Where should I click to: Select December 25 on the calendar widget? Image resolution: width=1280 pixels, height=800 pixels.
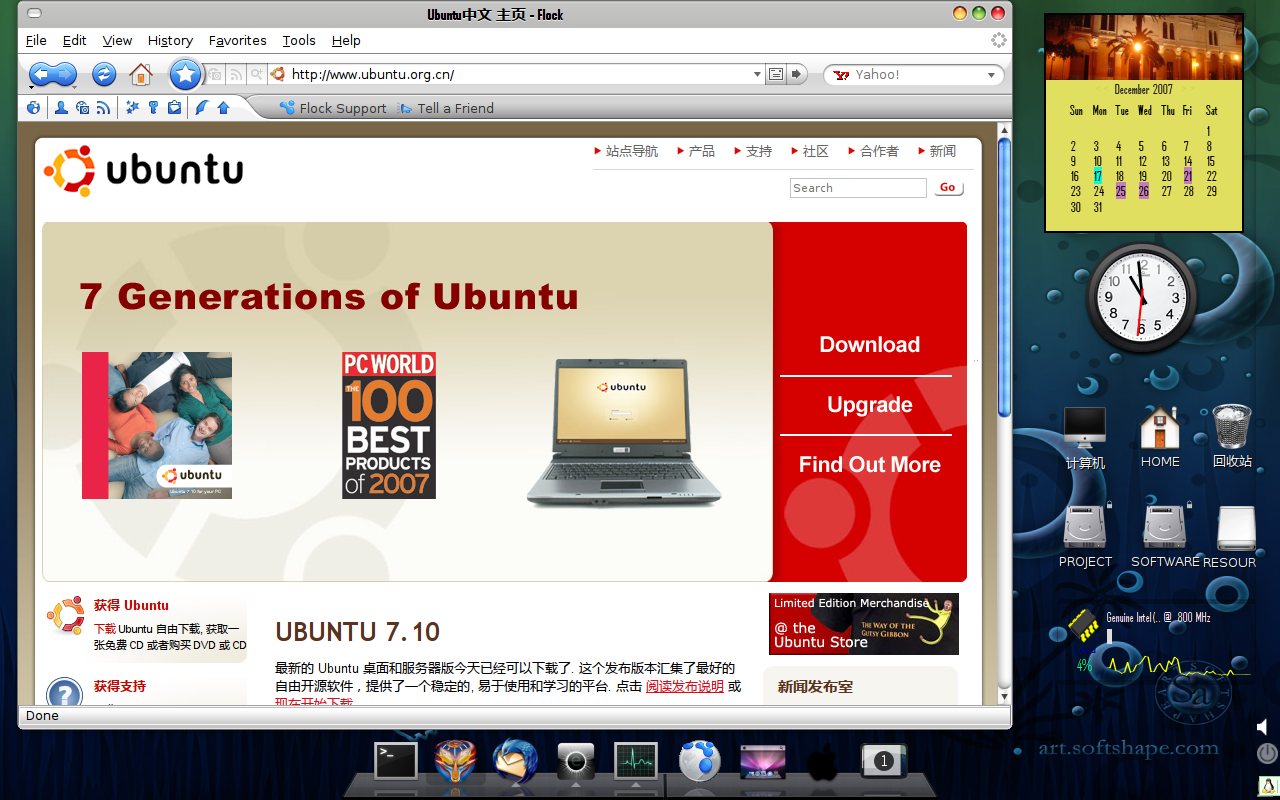(1121, 191)
